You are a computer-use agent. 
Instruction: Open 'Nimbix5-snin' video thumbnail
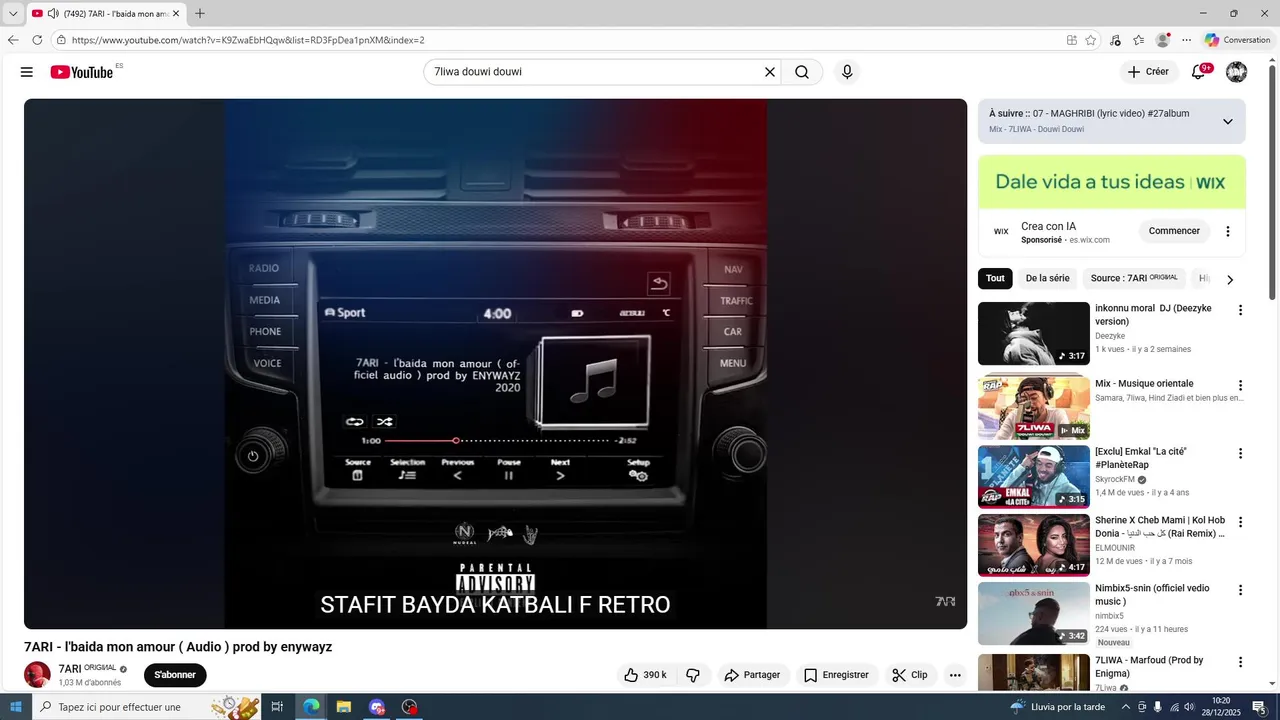coord(1034,613)
